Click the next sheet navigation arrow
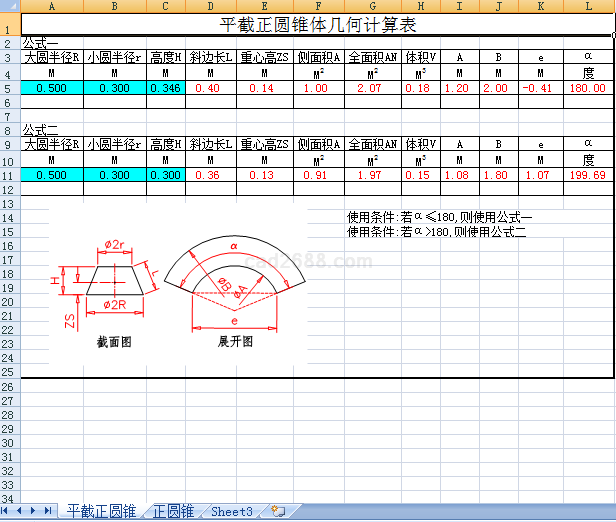The image size is (616, 522). (x=35, y=511)
